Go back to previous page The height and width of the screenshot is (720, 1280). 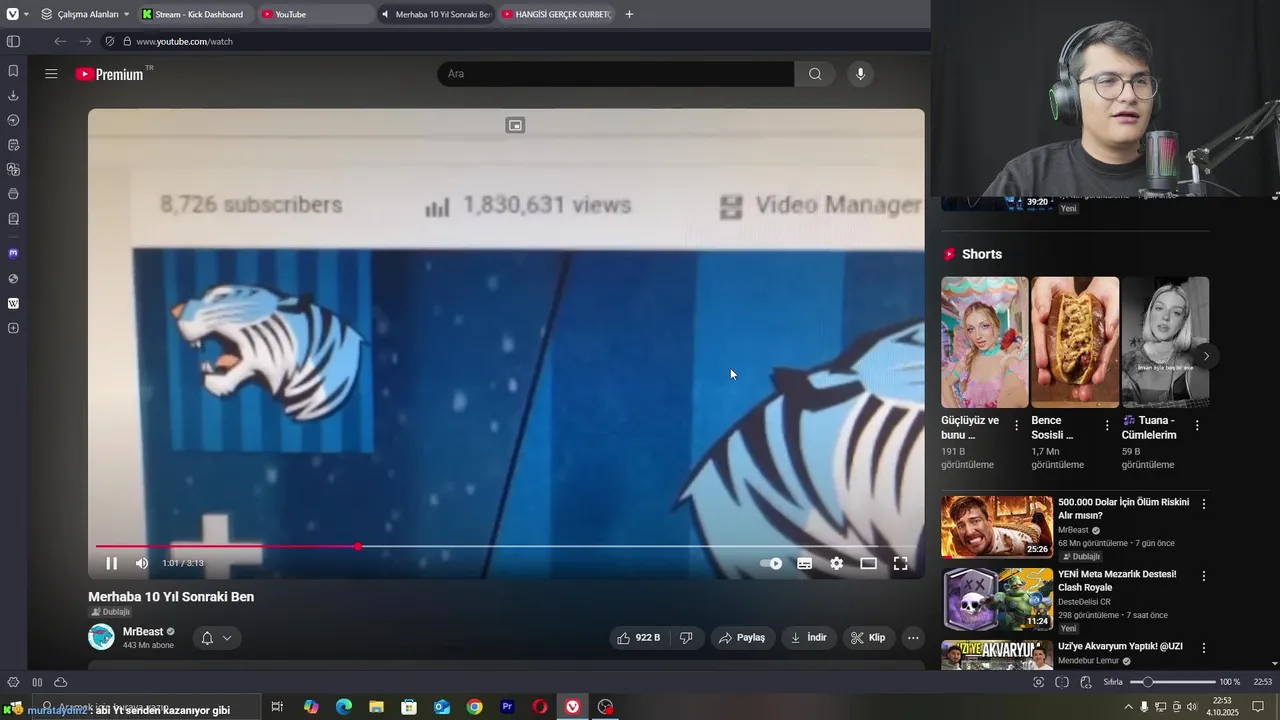point(60,41)
